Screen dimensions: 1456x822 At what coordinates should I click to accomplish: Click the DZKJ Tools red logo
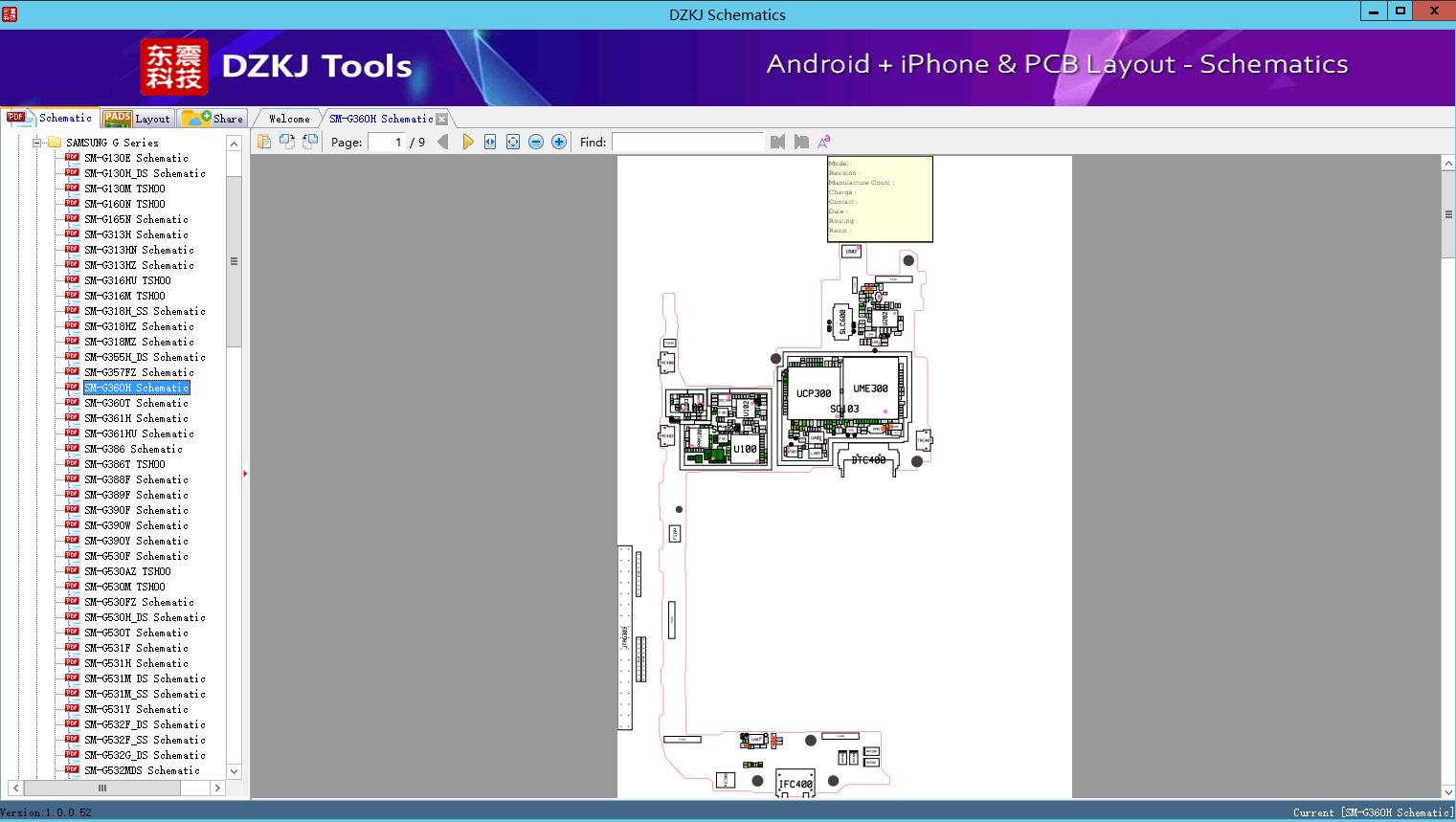[173, 66]
